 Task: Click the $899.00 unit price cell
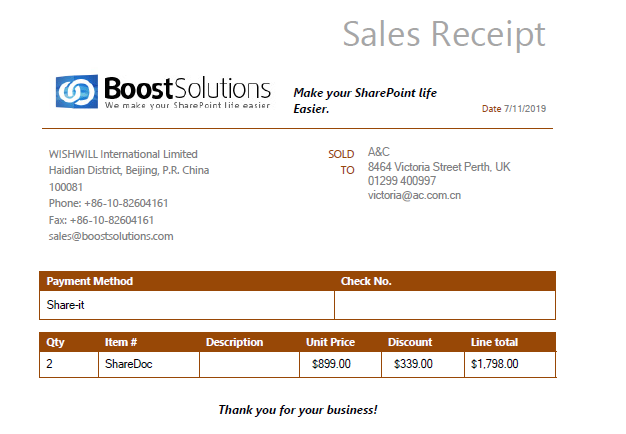coord(330,364)
